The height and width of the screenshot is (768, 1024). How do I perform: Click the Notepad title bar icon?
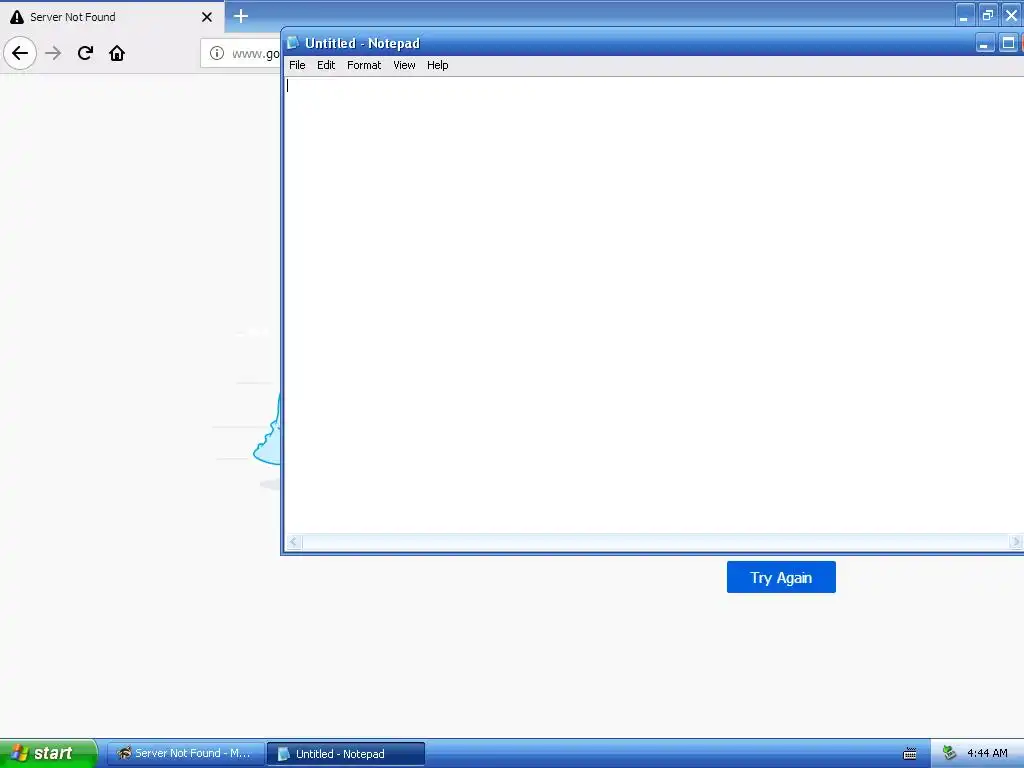point(293,43)
